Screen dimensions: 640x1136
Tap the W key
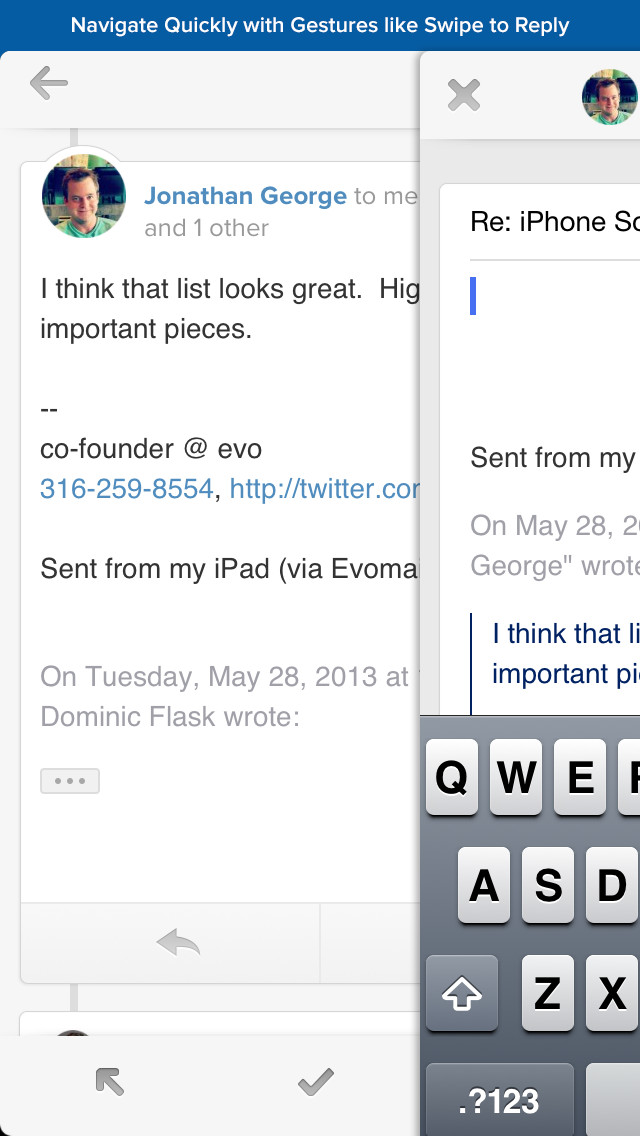coord(516,777)
